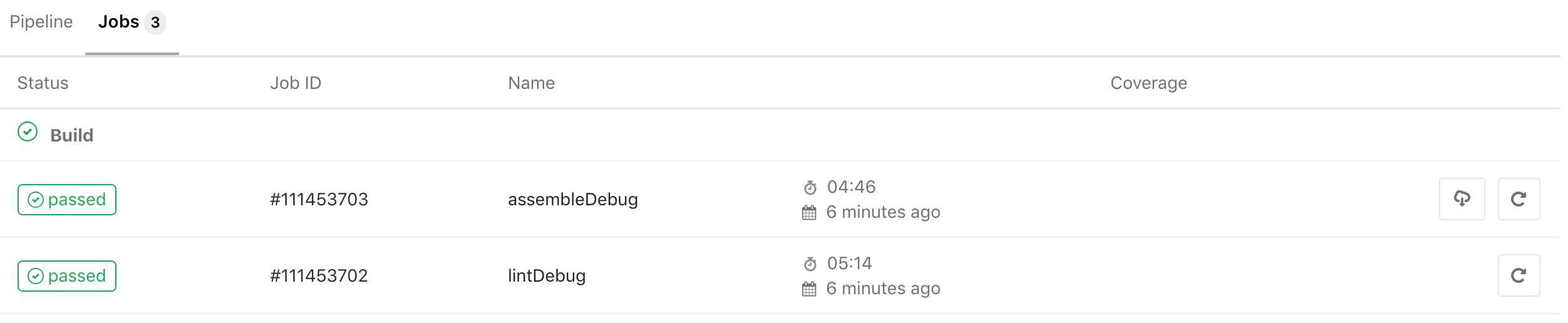The width and height of the screenshot is (1568, 323).
Task: Click the stopwatch icon beside 04:46
Action: coord(810,188)
